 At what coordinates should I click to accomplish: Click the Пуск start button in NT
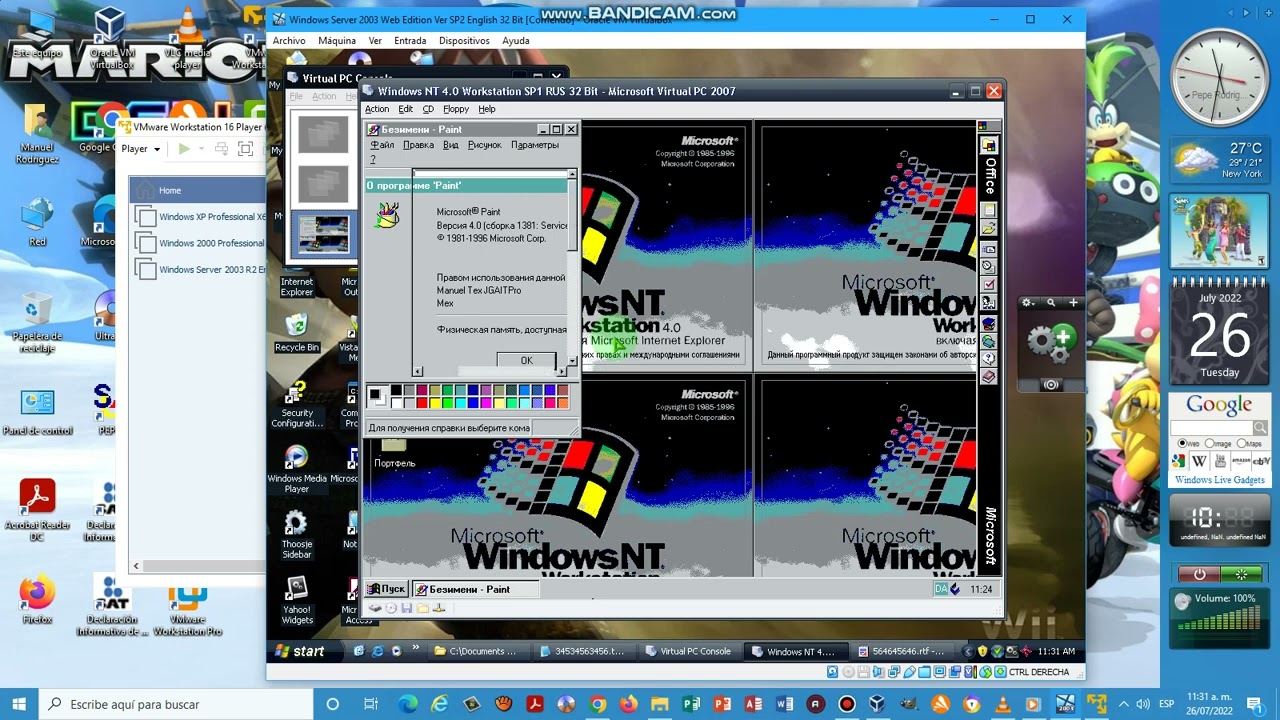pos(386,589)
